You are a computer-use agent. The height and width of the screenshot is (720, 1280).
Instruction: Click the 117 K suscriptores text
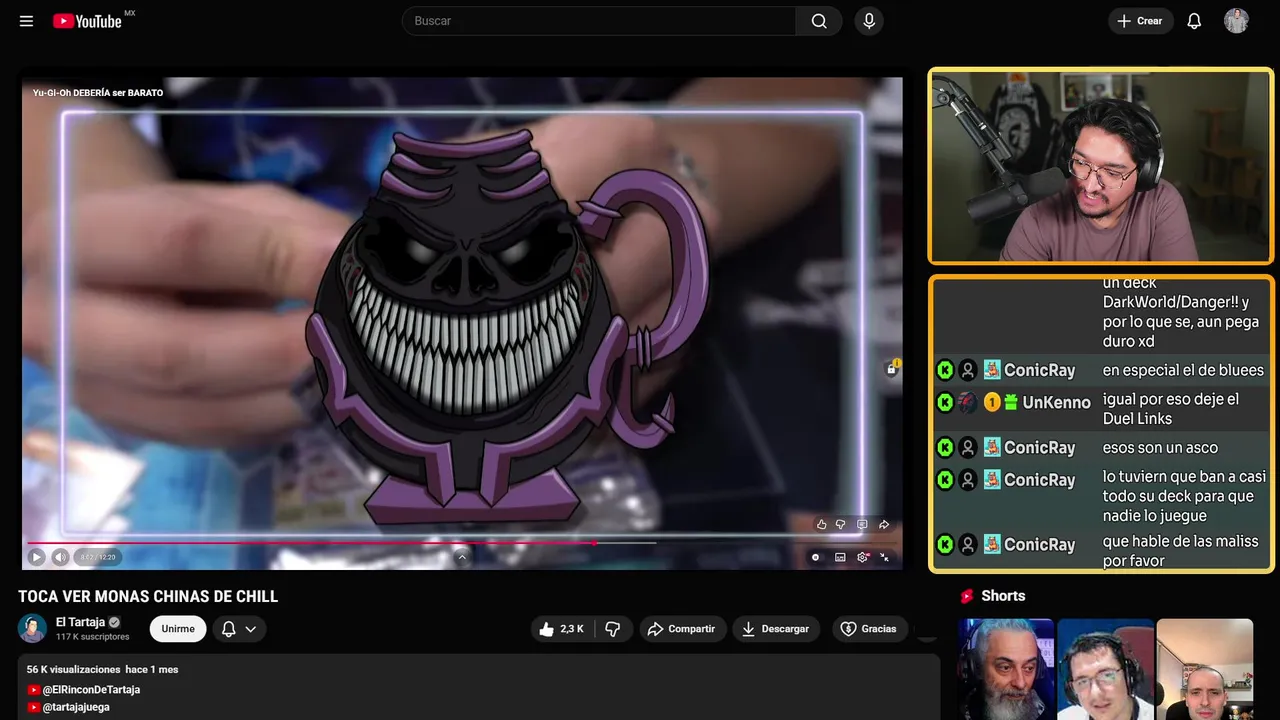click(x=92, y=637)
